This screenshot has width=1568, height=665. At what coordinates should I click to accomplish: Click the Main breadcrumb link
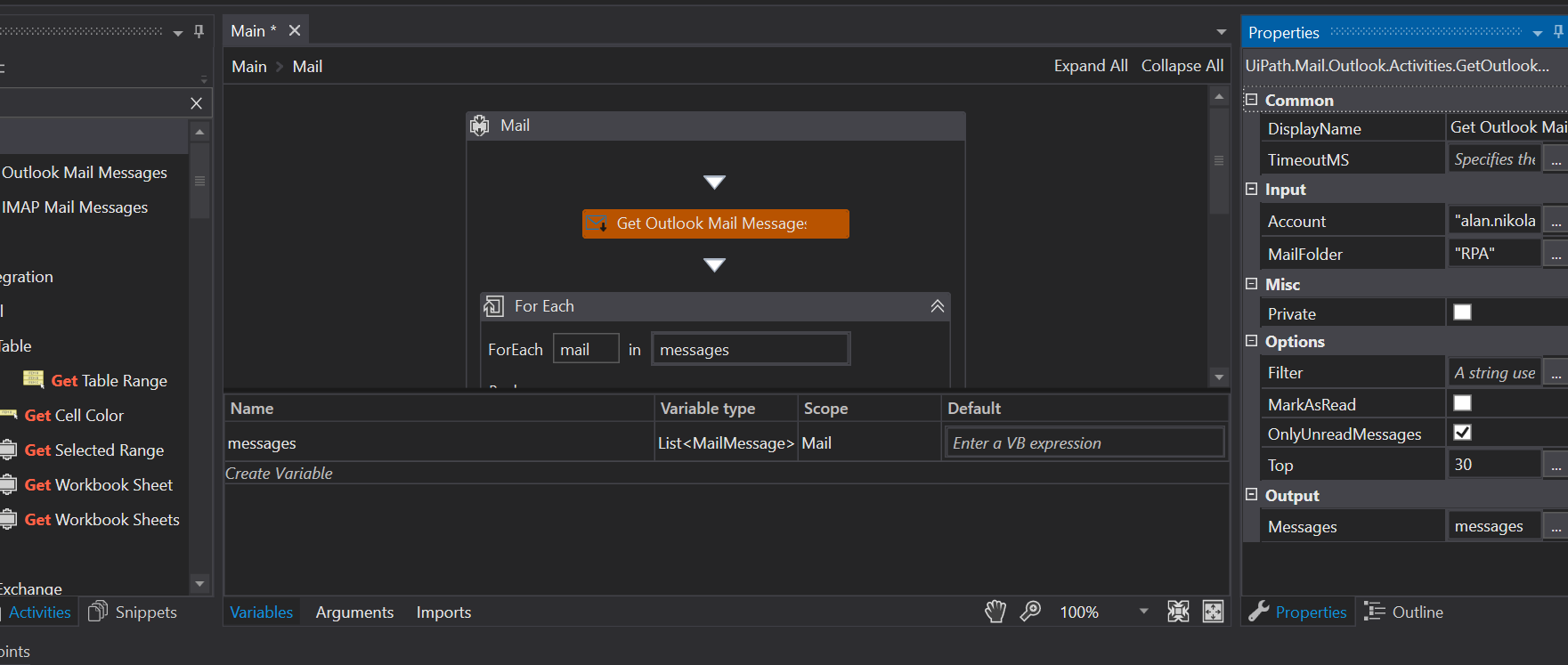tap(249, 67)
